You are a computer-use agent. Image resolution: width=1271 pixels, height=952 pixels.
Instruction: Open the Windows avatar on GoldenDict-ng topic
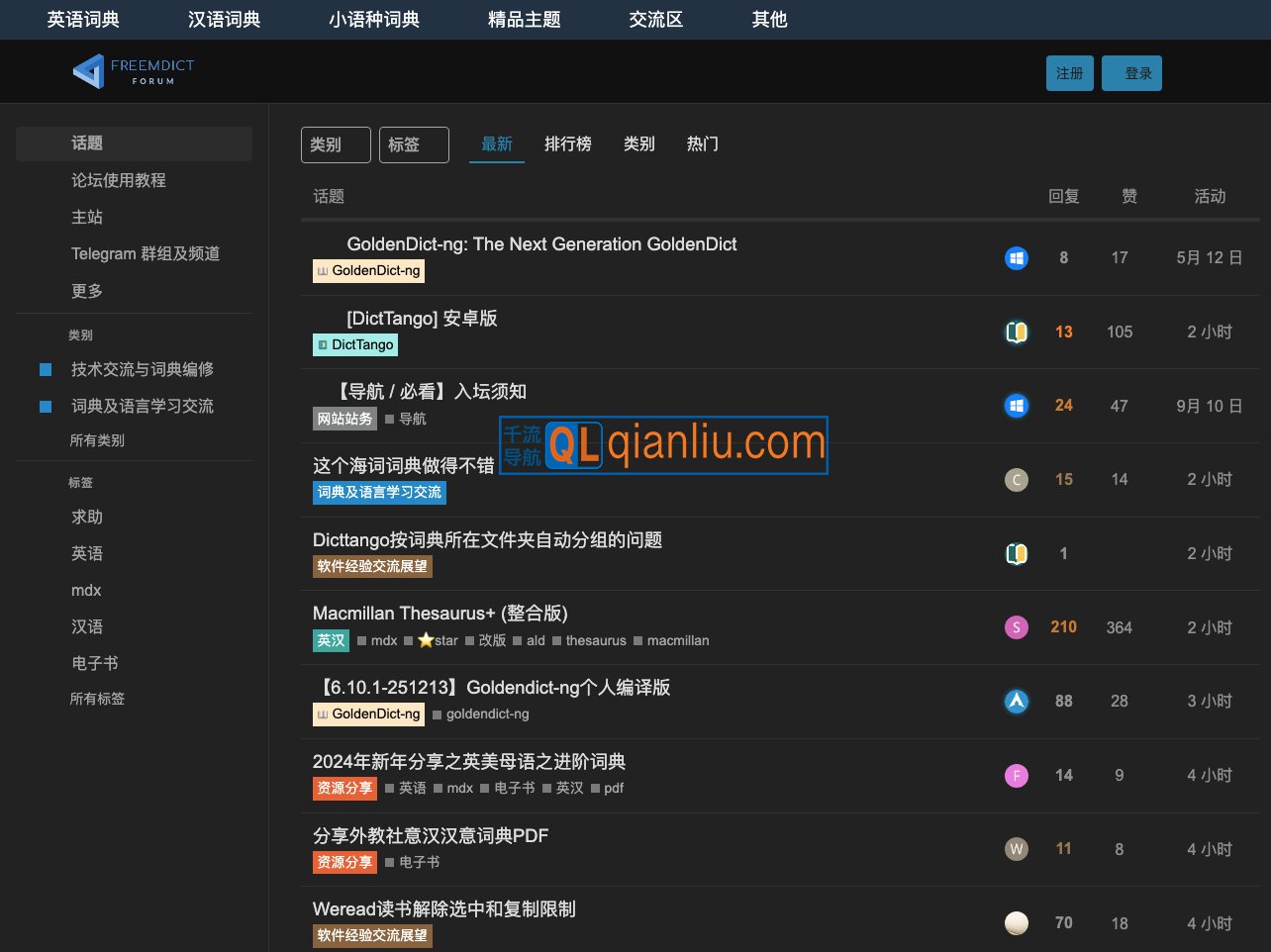(1016, 257)
